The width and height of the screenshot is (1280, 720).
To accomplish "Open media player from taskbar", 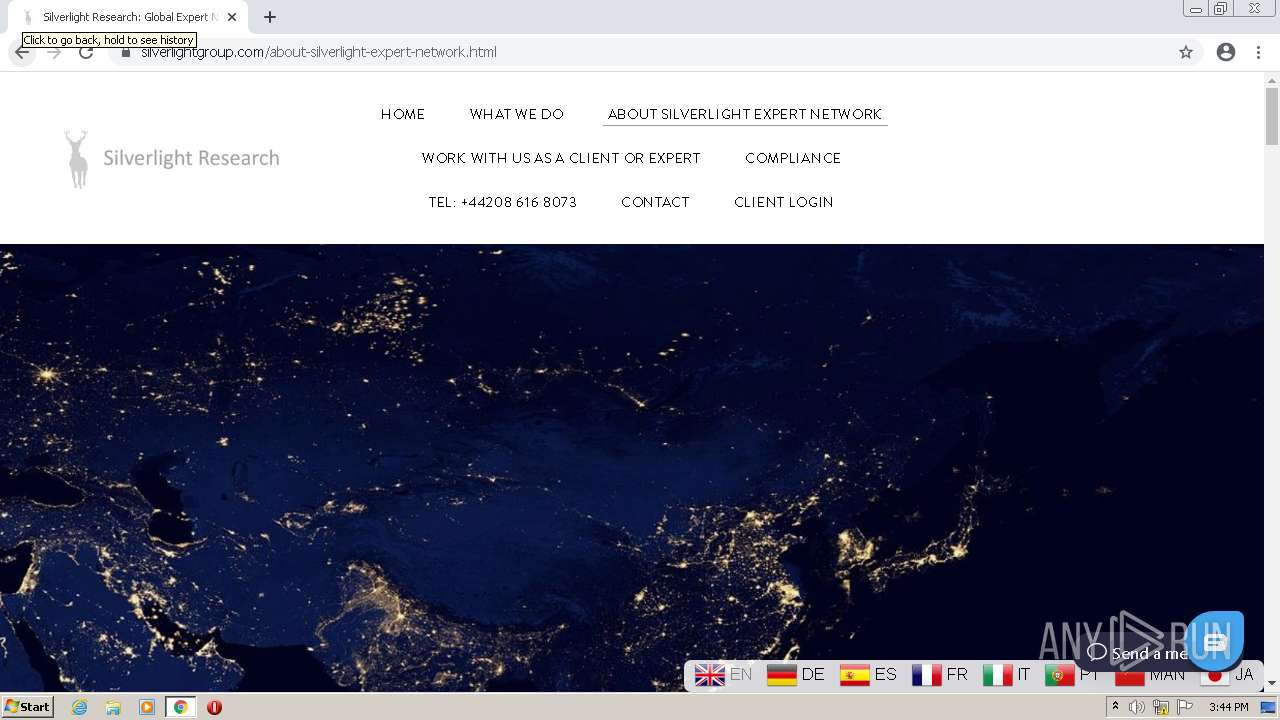I will coord(147,707).
